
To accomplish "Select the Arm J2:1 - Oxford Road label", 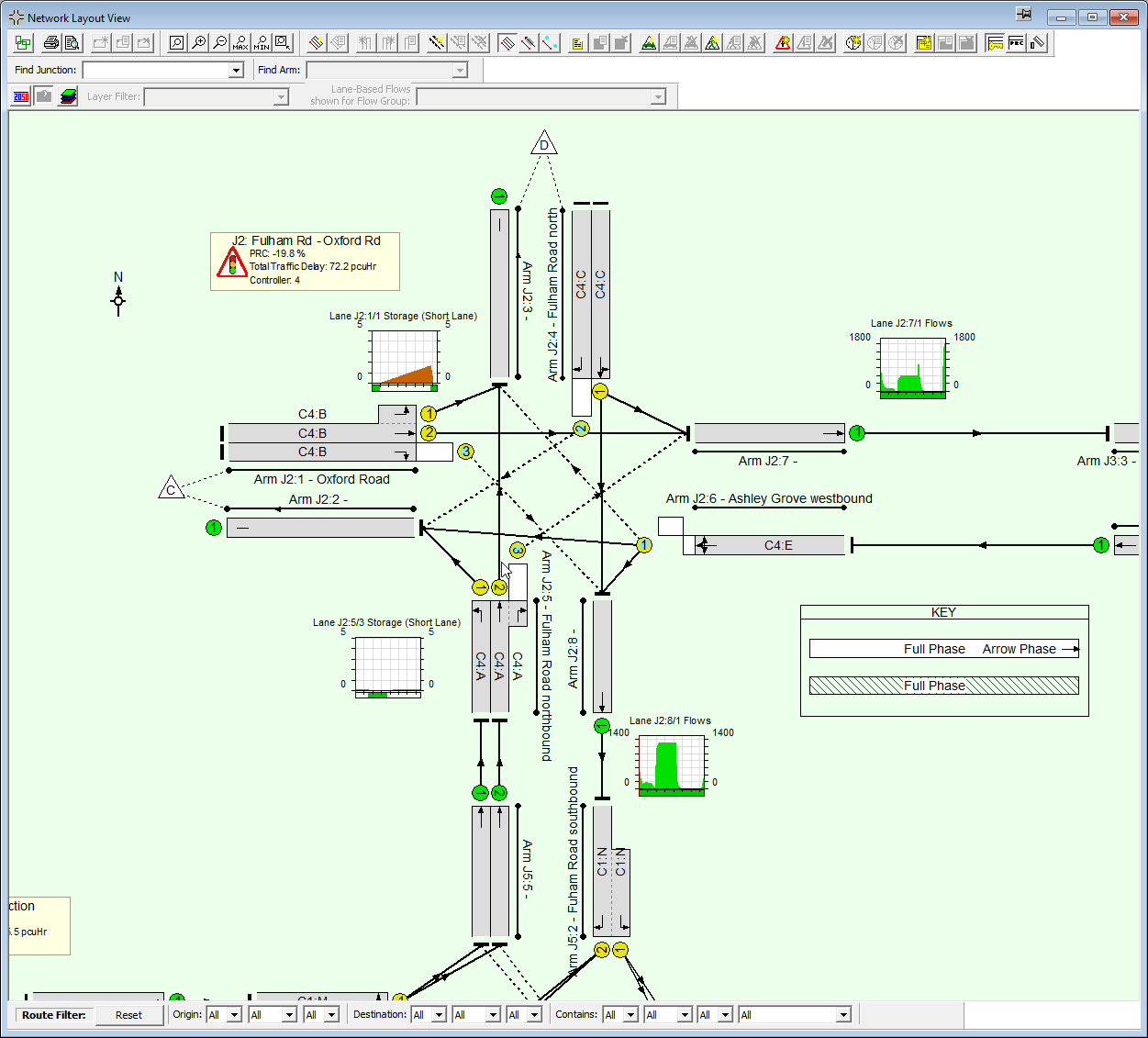I will click(x=321, y=479).
